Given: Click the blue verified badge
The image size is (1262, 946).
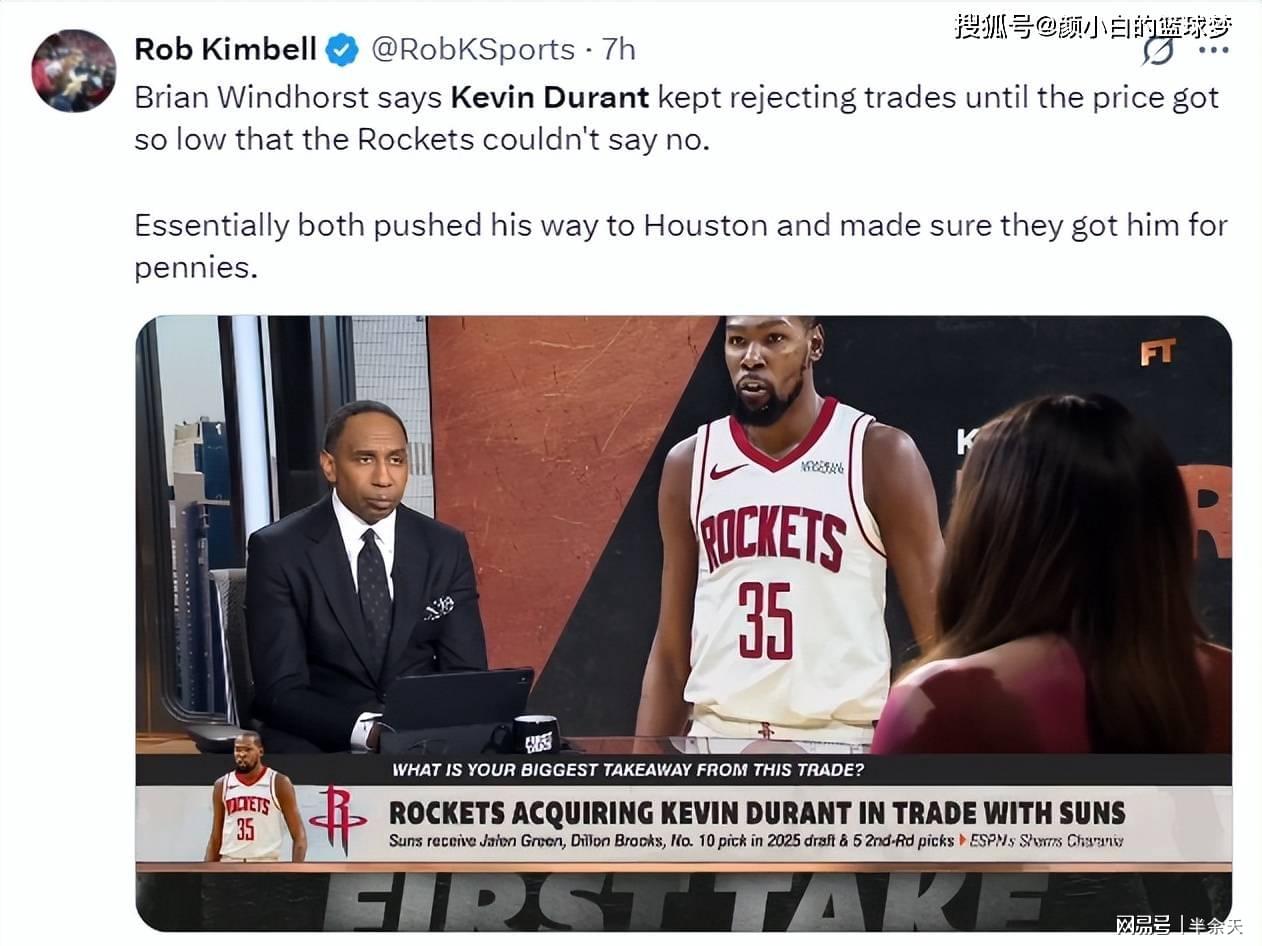Looking at the screenshot, I should (342, 49).
